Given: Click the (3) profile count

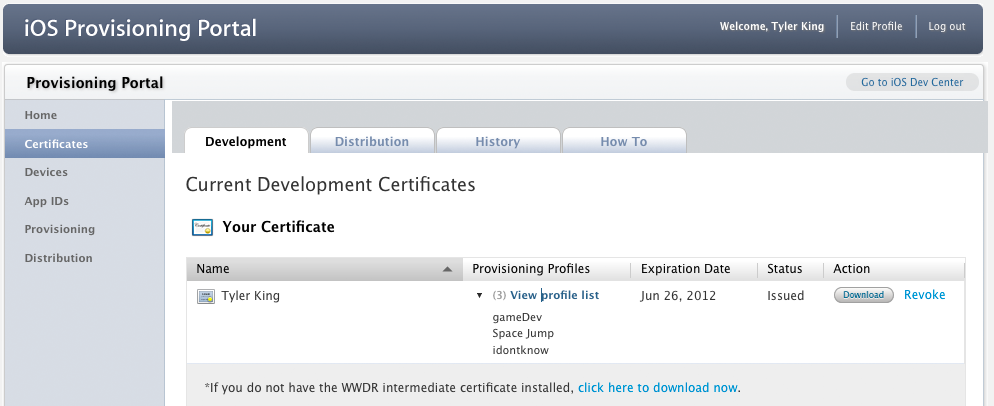Looking at the screenshot, I should [499, 295].
